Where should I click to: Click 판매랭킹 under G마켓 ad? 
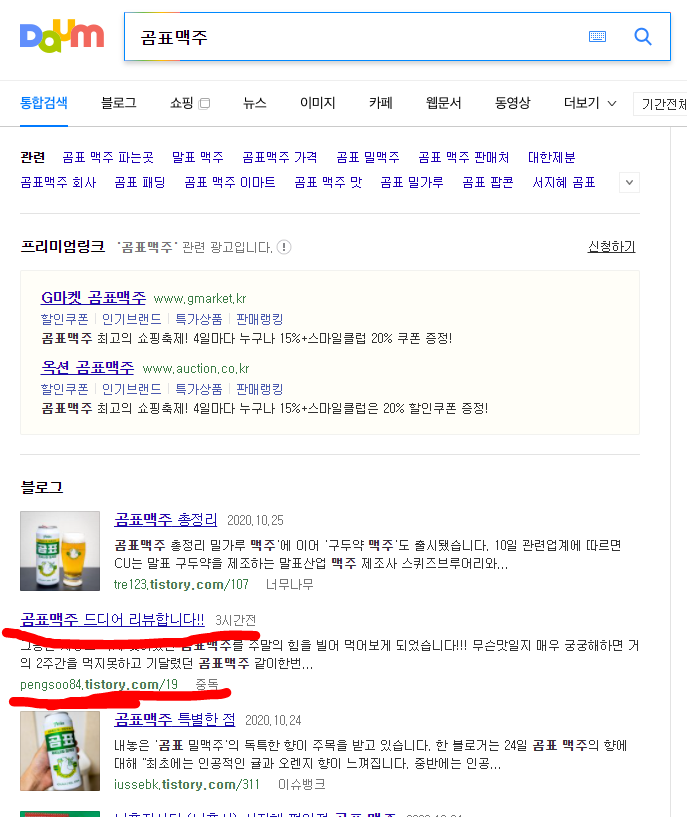point(260,319)
